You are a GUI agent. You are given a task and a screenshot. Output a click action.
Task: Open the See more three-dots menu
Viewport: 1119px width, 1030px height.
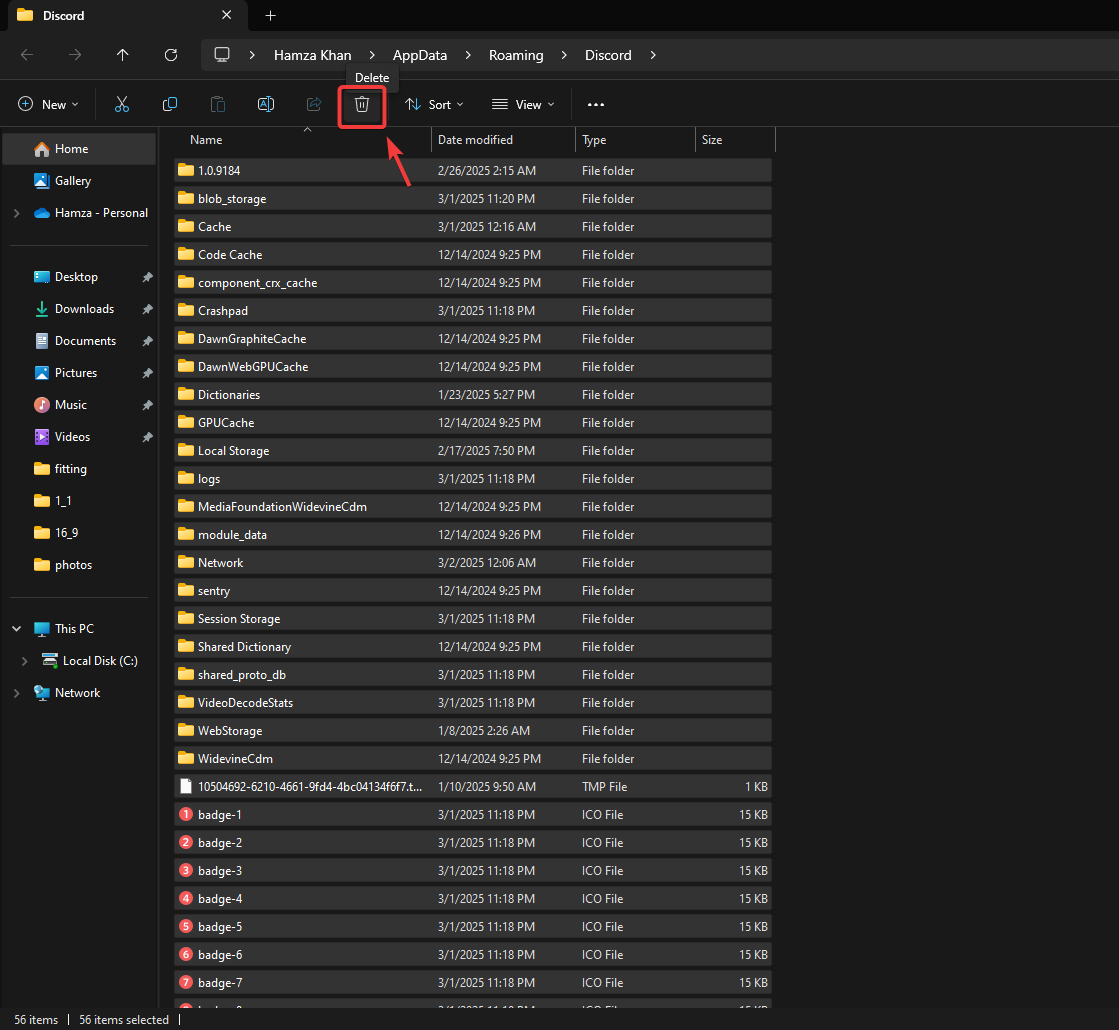[596, 105]
